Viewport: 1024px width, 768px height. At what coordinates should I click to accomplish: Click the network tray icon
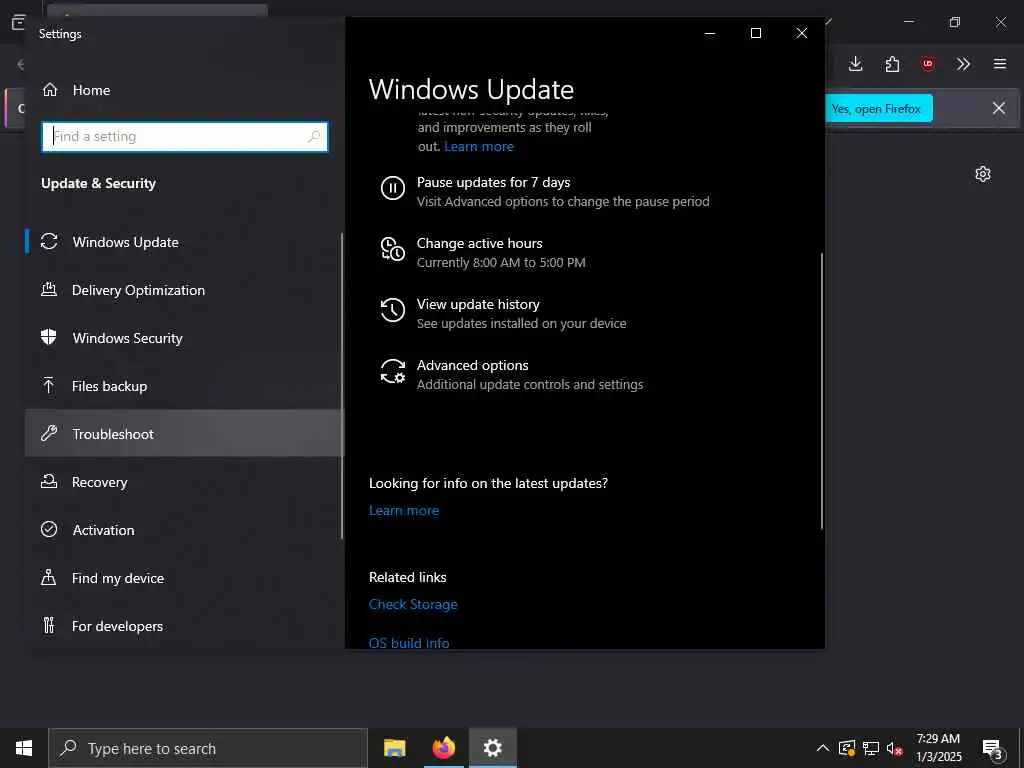coord(871,748)
